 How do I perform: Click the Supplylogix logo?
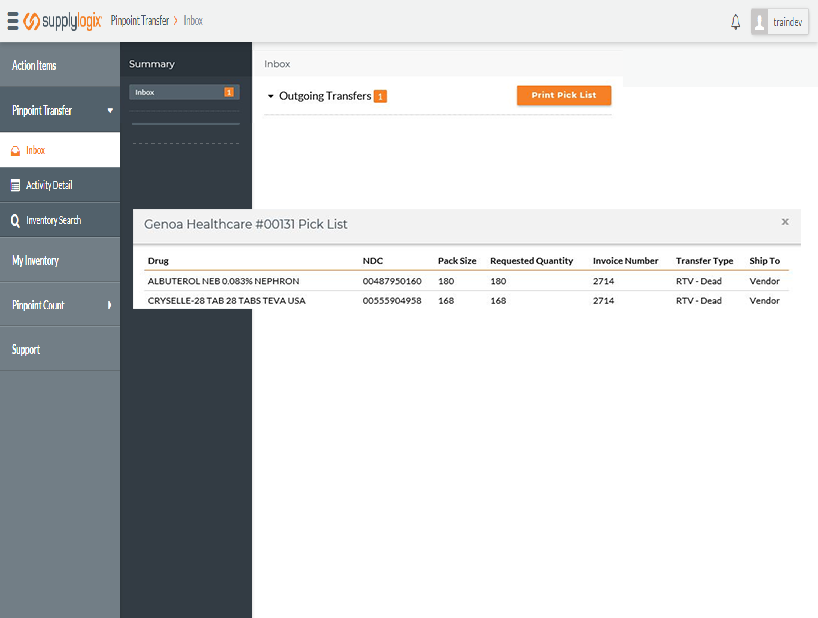pyautogui.click(x=62, y=21)
